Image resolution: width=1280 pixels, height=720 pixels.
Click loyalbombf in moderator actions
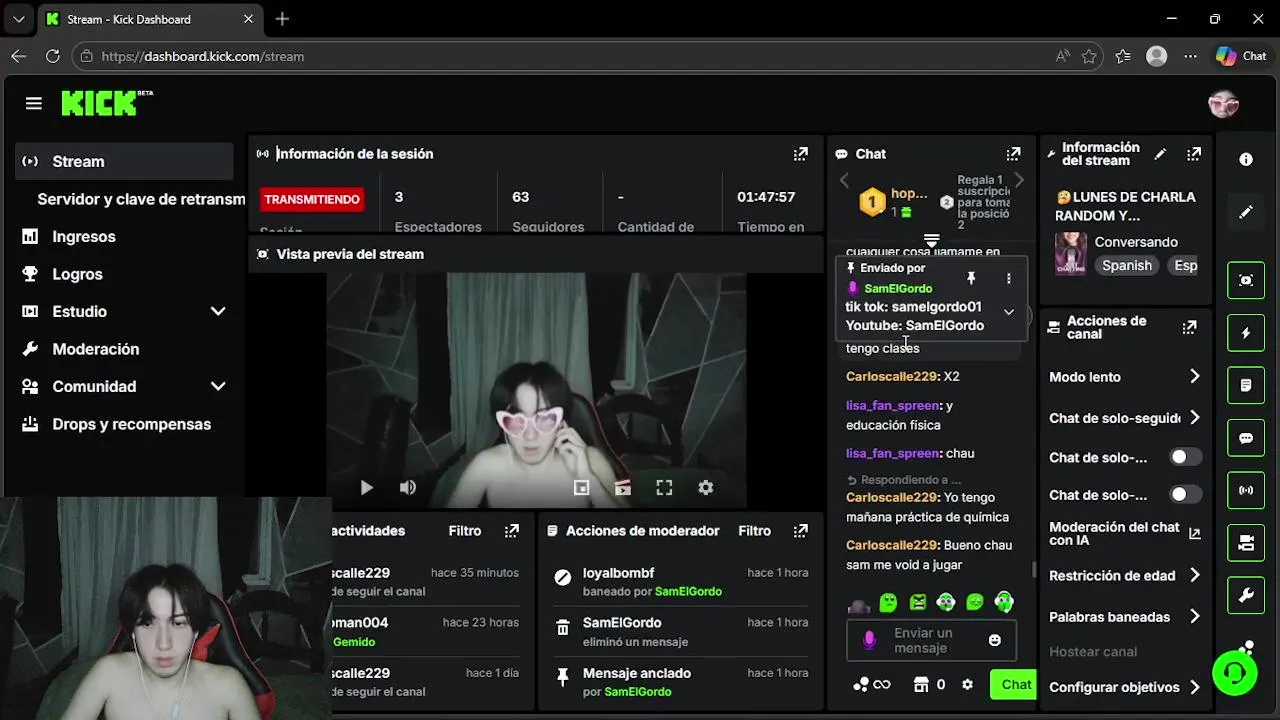pyautogui.click(x=619, y=573)
